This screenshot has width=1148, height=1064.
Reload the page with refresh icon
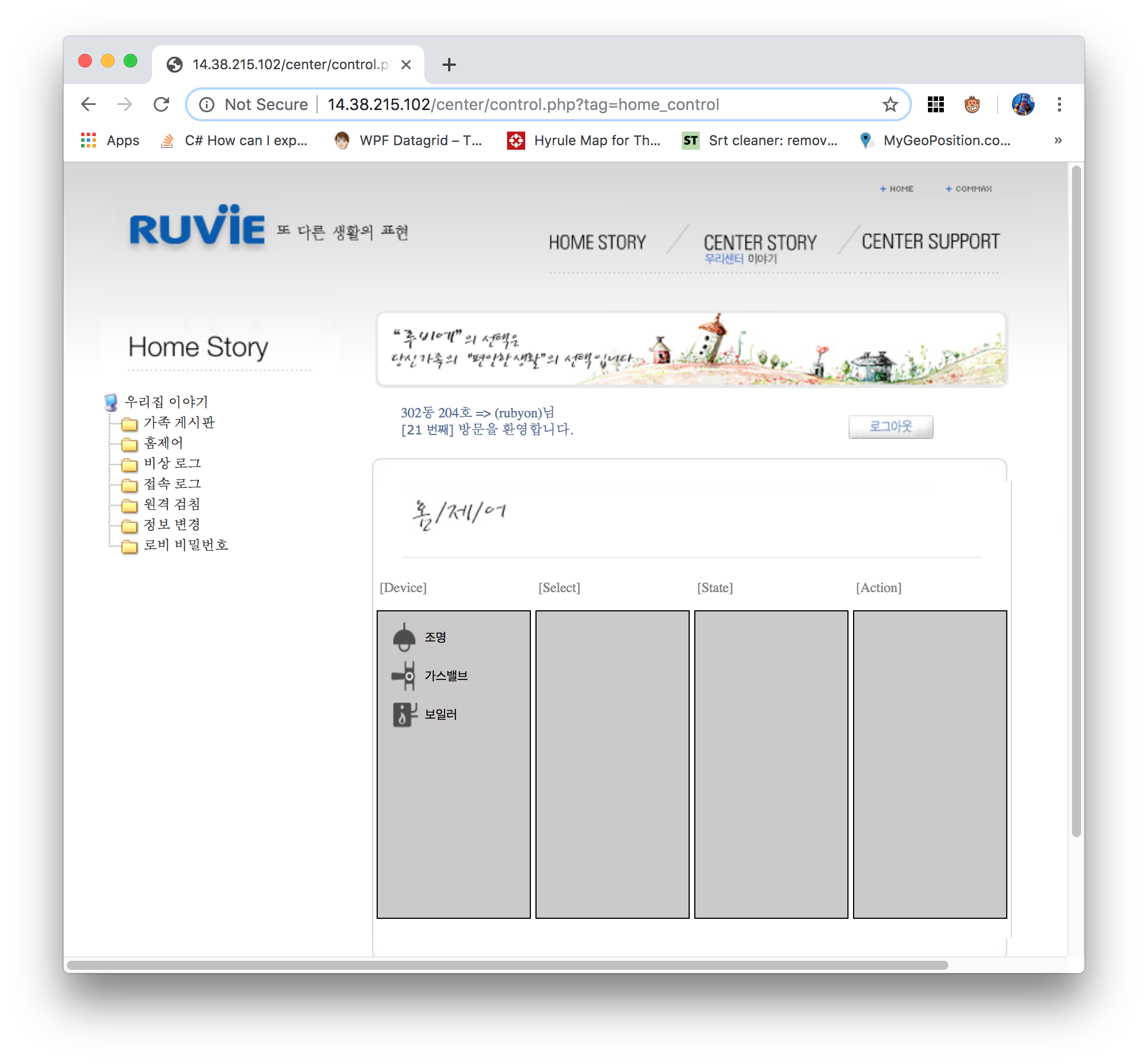162,105
